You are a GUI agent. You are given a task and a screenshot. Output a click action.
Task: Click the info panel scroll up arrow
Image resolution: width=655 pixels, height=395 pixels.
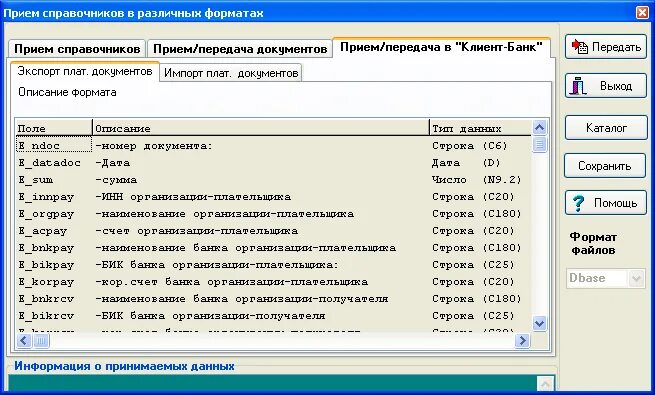coord(546,383)
